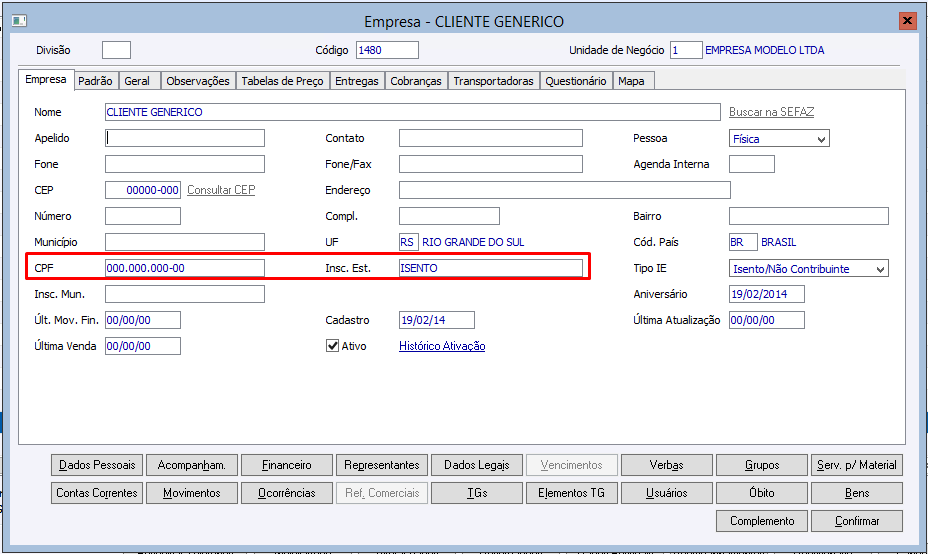Click the Movimentos button
The image size is (928, 554).
pyautogui.click(x=192, y=493)
